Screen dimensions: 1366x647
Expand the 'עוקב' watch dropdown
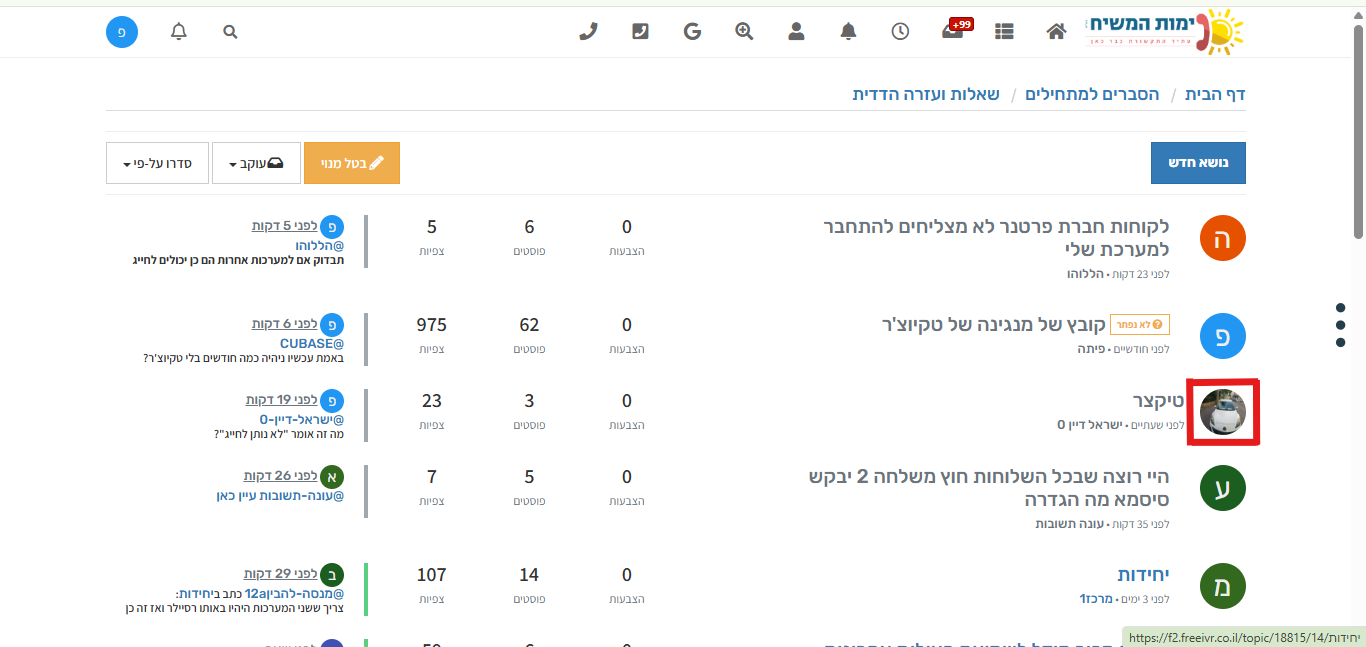(x=256, y=163)
